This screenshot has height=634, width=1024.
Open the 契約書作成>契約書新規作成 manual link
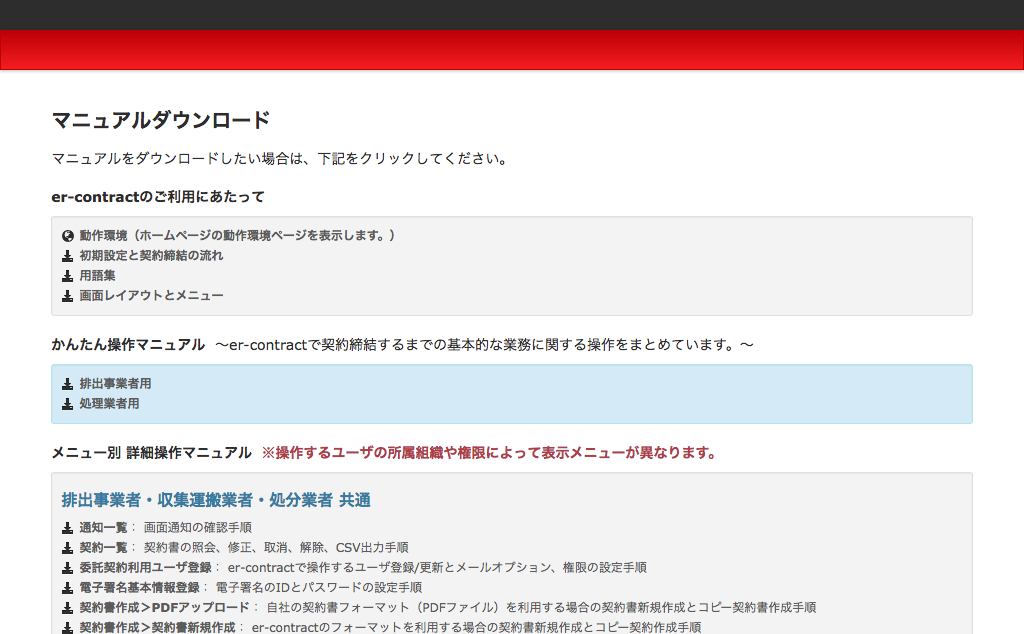(157, 627)
